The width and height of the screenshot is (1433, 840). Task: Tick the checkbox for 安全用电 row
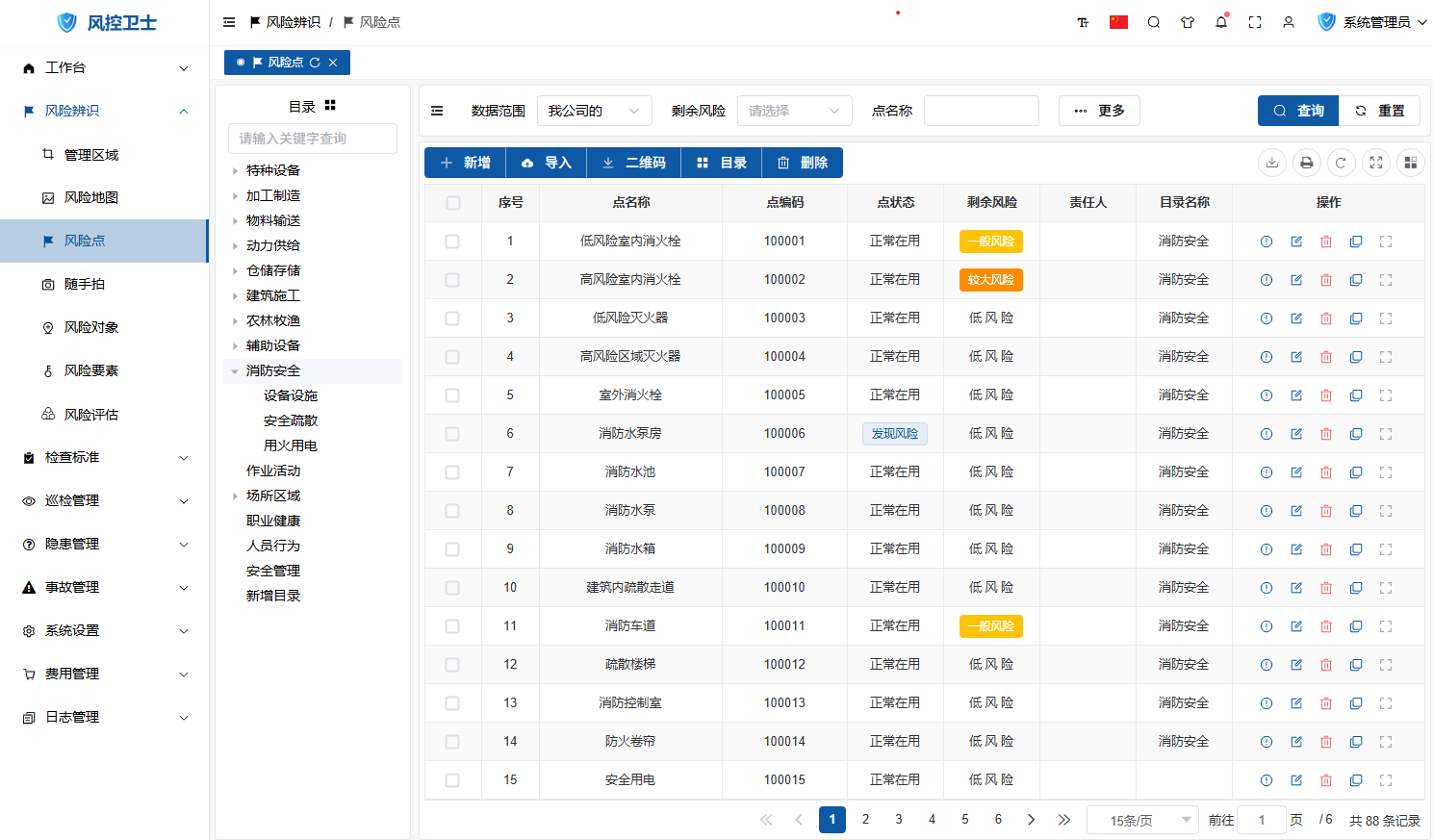point(452,780)
